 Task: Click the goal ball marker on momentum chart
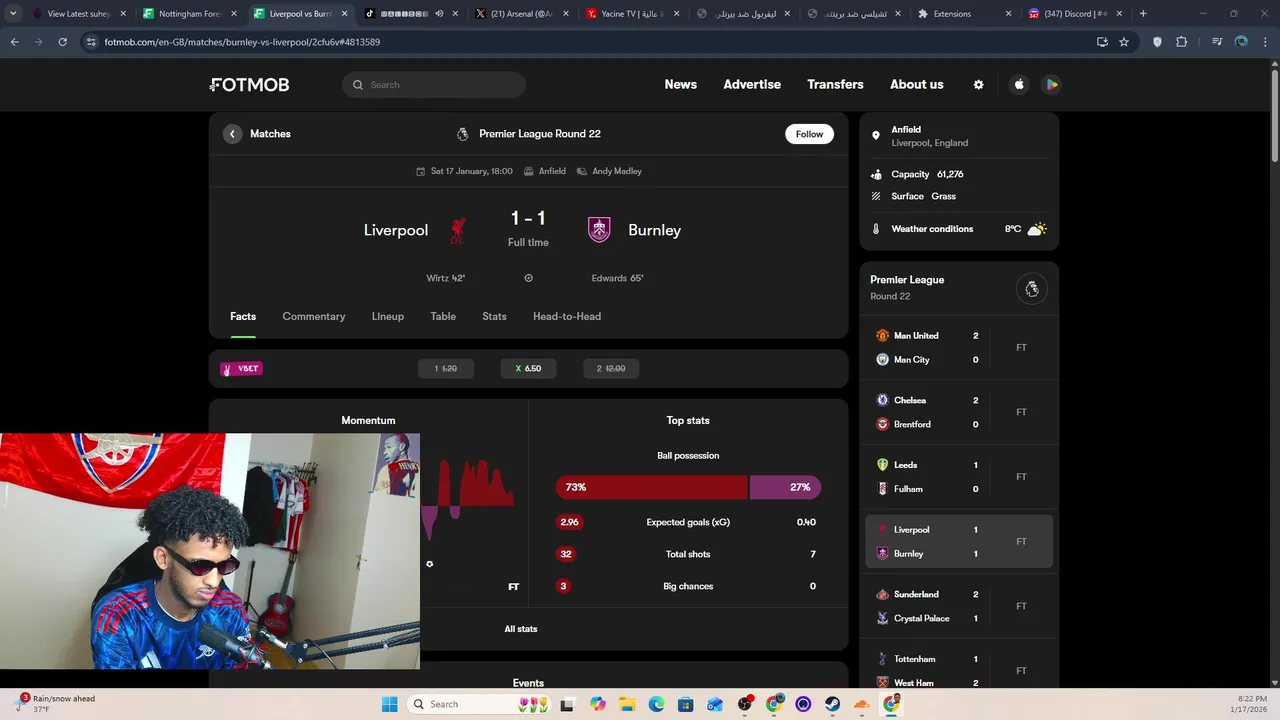point(430,564)
